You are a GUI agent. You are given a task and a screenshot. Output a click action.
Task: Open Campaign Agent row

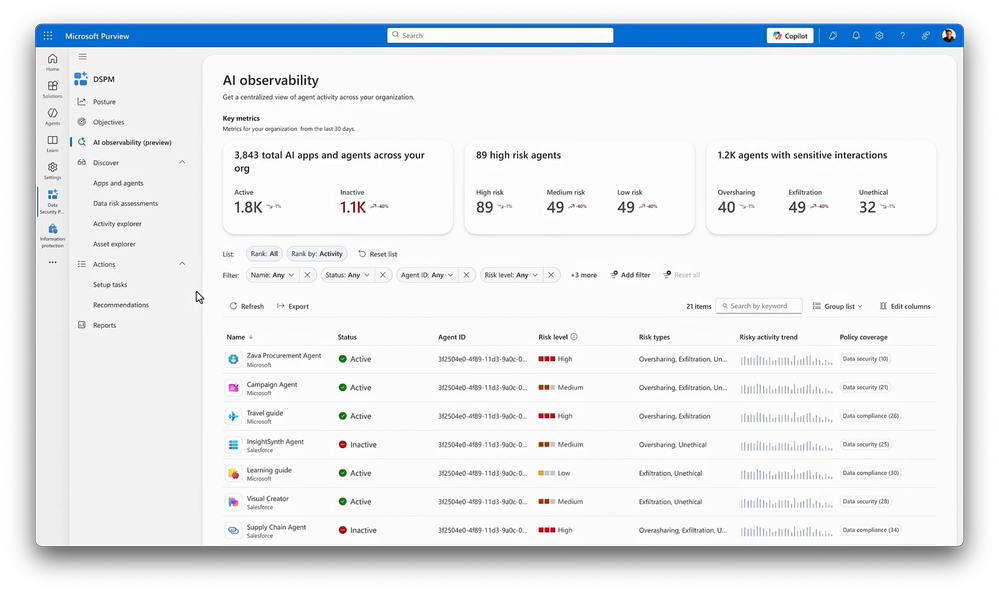pyautogui.click(x=580, y=388)
